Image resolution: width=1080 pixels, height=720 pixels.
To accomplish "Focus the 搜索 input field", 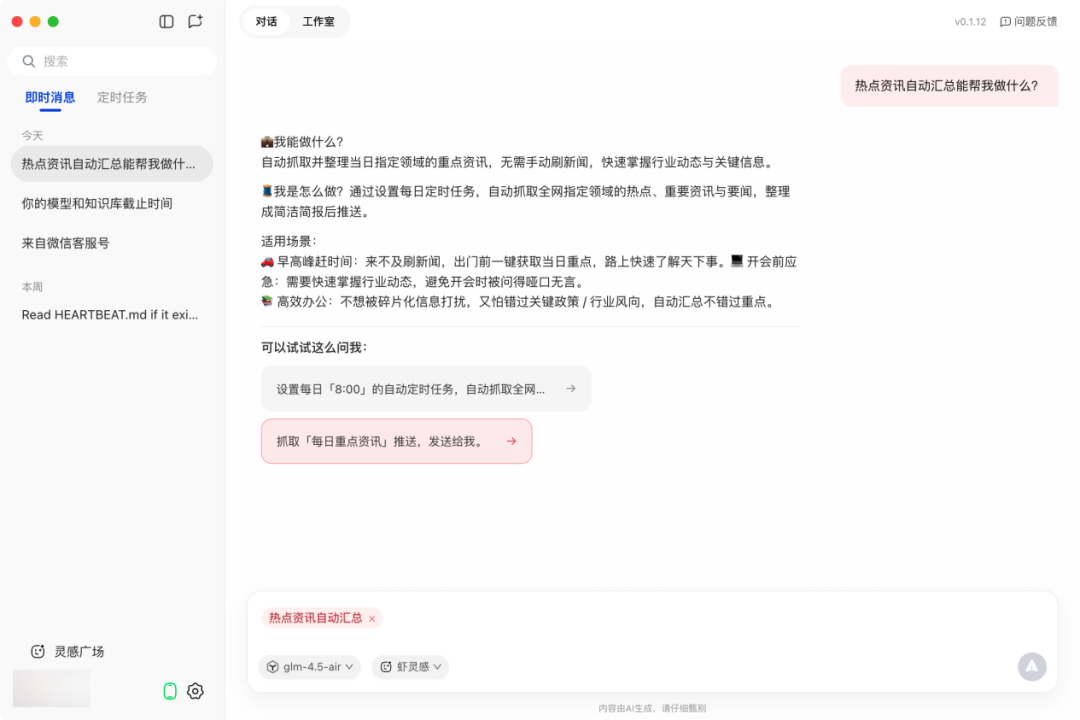I will point(120,61).
